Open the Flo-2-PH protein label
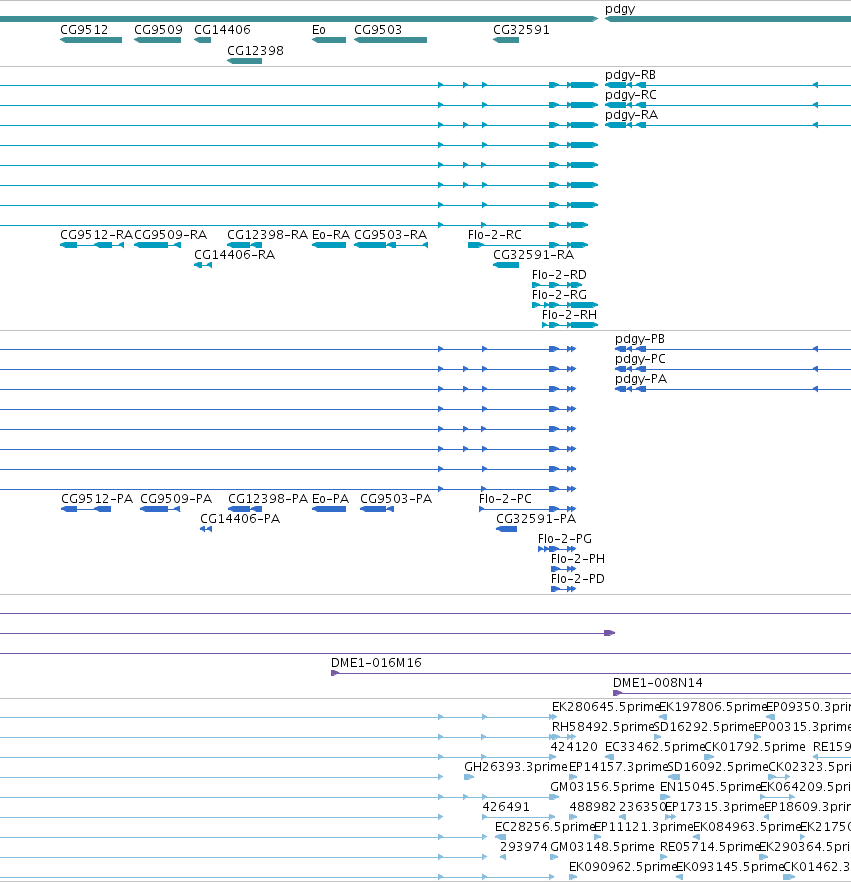This screenshot has height=882, width=851. click(578, 559)
